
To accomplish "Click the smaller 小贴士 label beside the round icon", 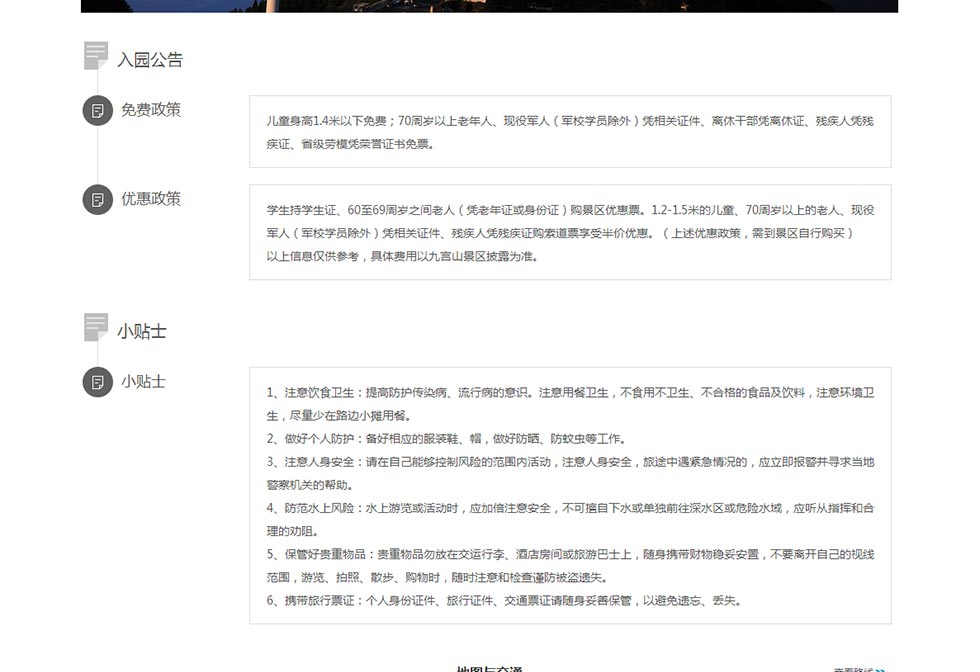I will 143,381.
